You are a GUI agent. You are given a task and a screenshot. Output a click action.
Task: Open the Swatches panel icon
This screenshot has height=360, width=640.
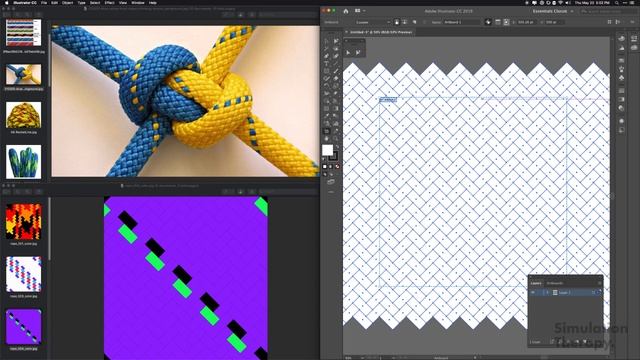pyautogui.click(x=621, y=60)
